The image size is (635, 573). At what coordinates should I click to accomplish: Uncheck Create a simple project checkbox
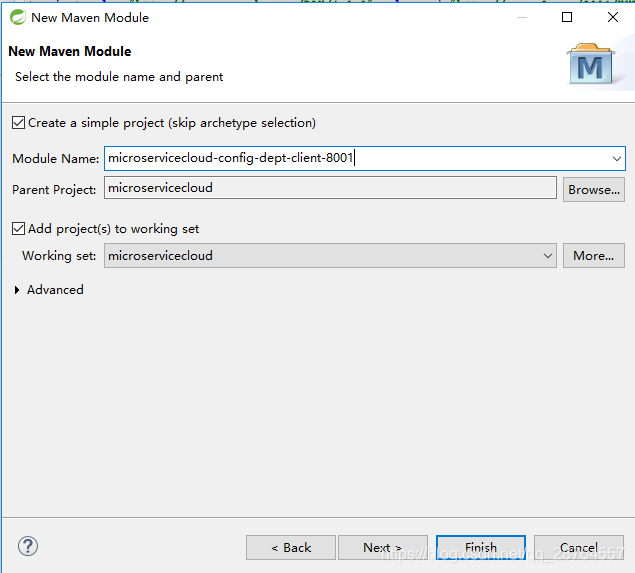tap(19, 122)
